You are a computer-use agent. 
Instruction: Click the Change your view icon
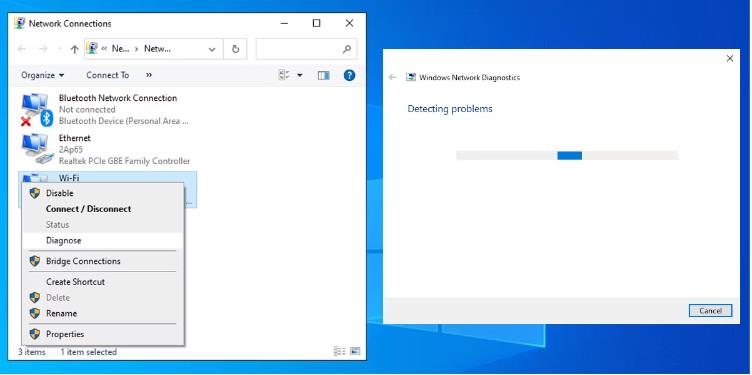pos(284,75)
